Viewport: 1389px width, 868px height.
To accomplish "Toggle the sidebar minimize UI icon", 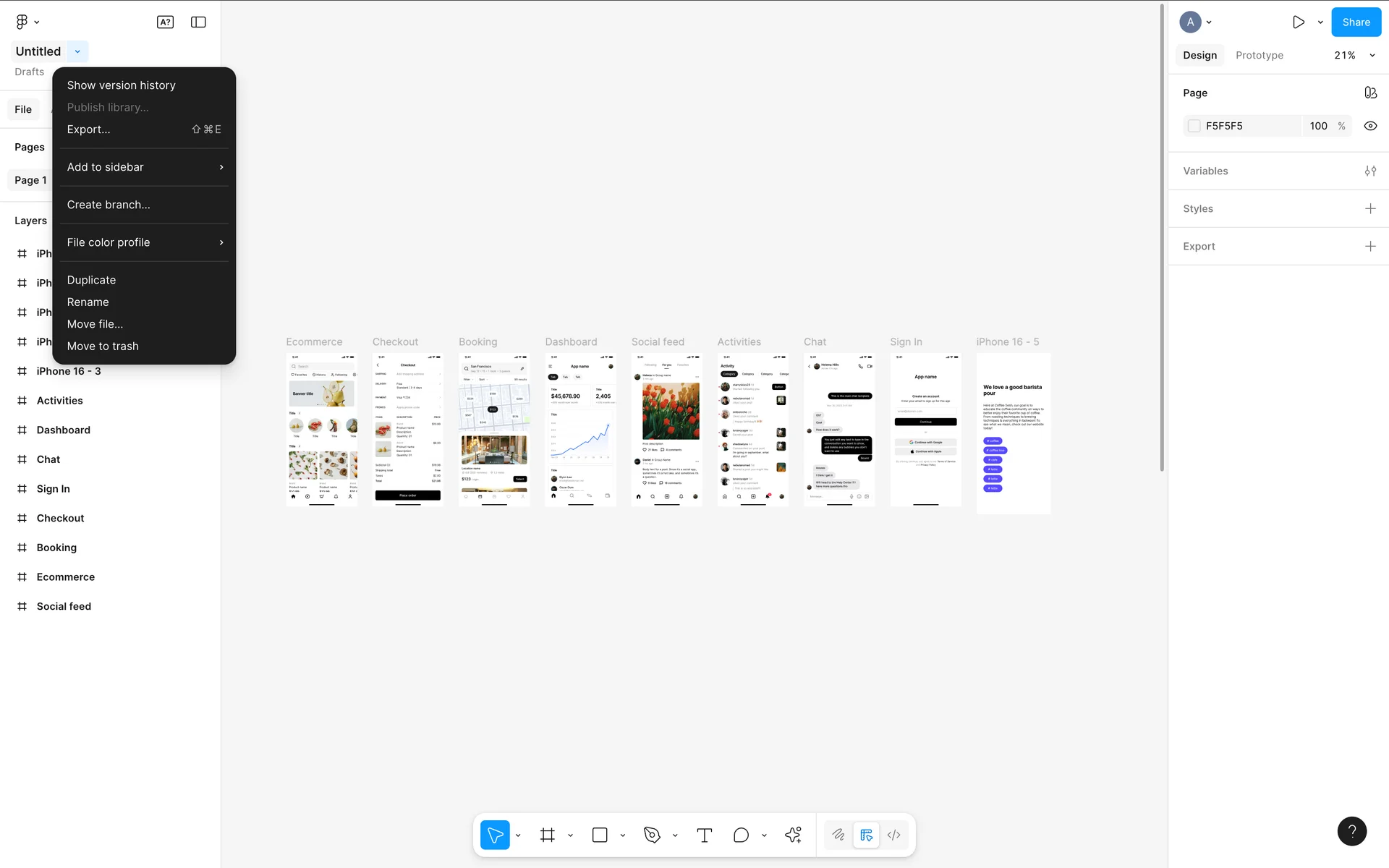I will (x=198, y=22).
